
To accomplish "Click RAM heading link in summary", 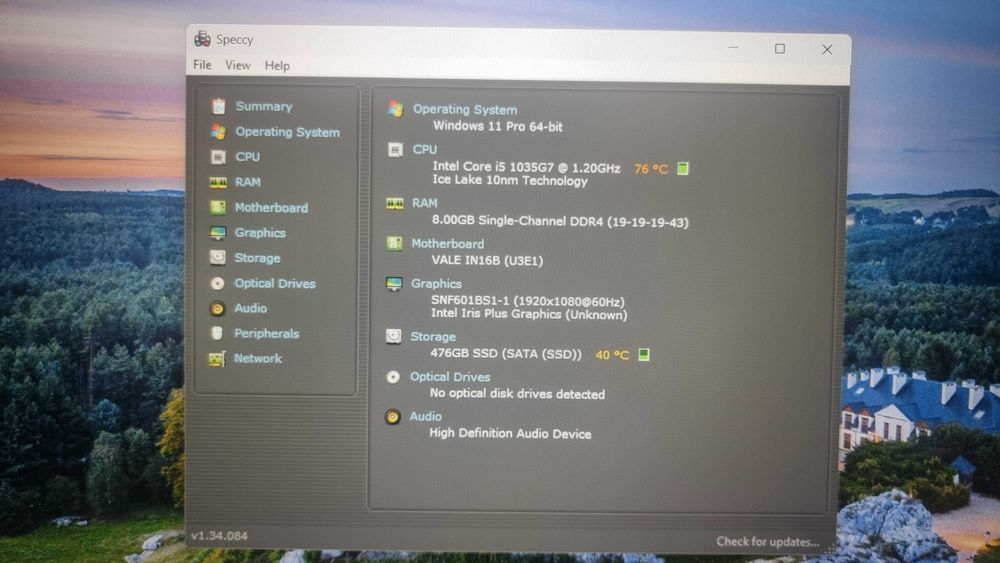I will 425,203.
